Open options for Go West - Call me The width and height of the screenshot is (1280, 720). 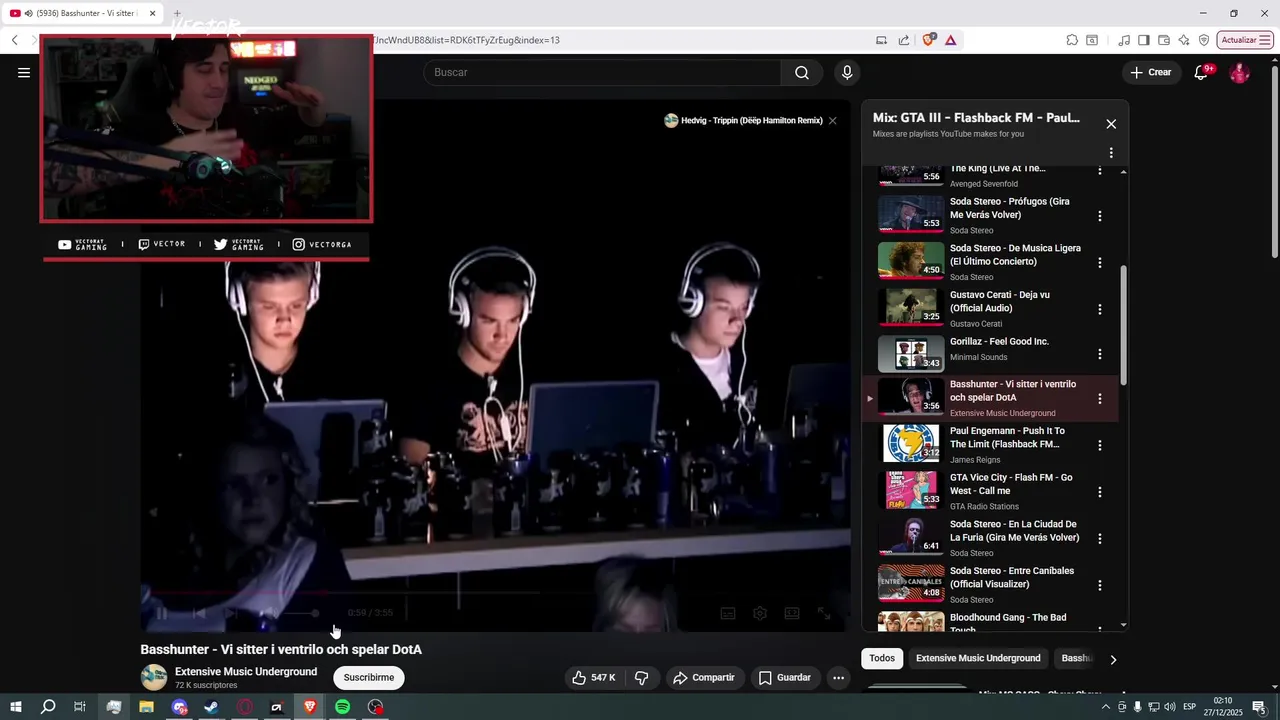[1100, 492]
